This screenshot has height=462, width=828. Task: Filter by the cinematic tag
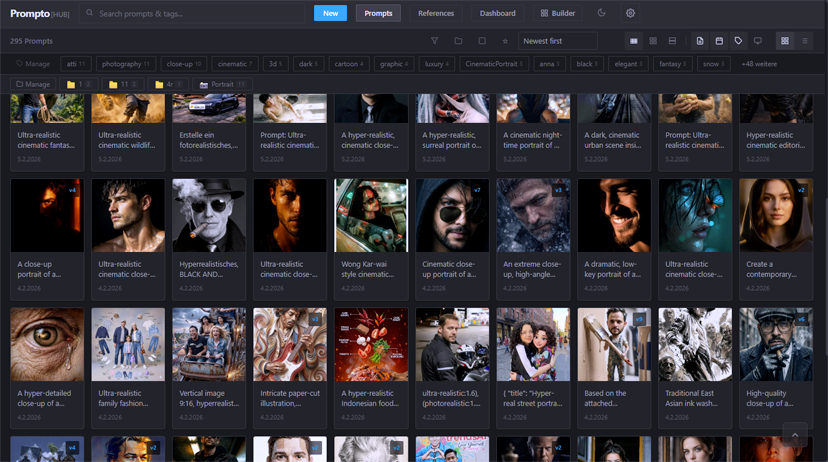click(235, 64)
